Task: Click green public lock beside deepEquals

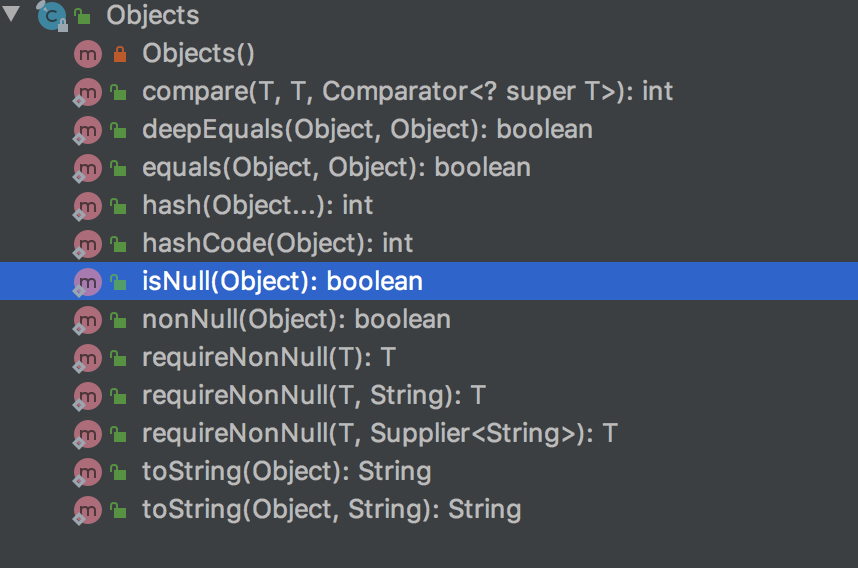Action: point(119,130)
